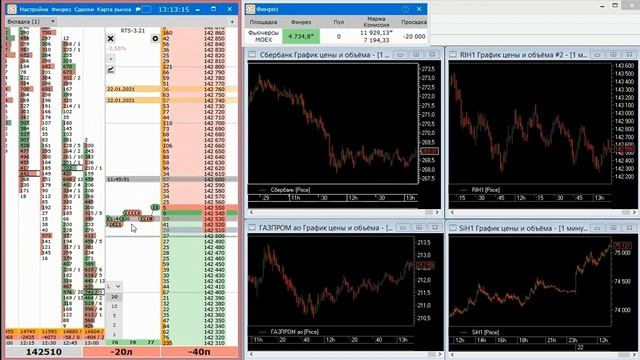Click the SiH1 chart window icon
The height and width of the screenshot is (360, 640).
pyautogui.click(x=453, y=228)
